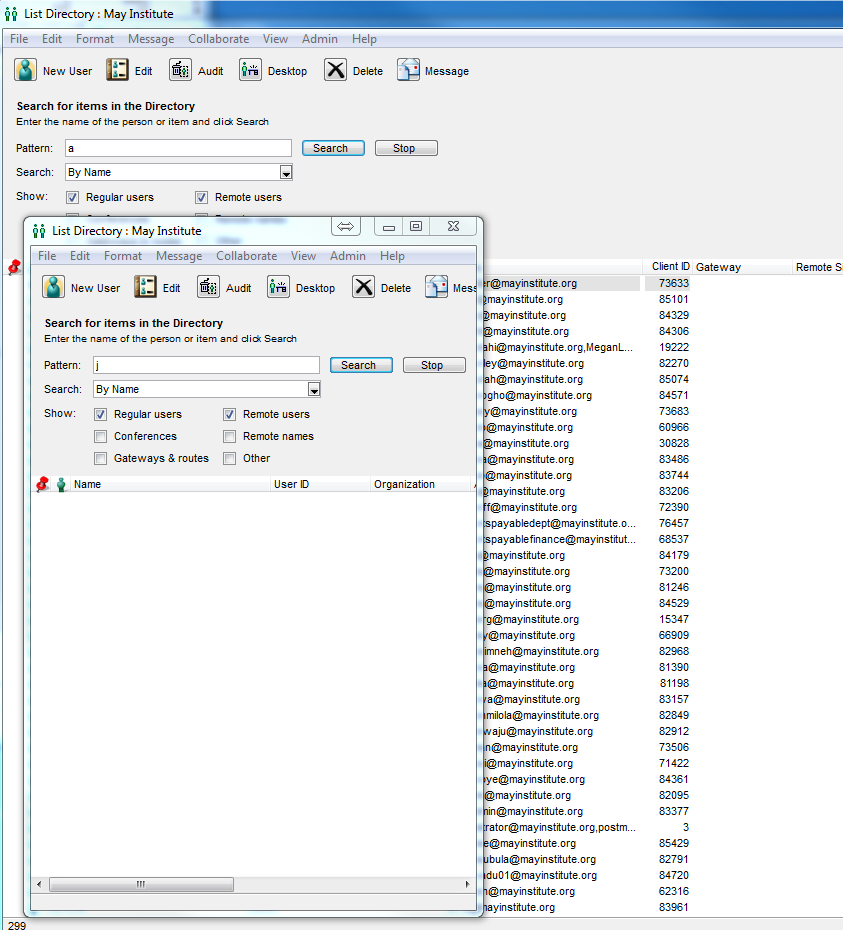Click Desktop icon in back window toolbar
Screen dimensions: 843x930
(250, 70)
